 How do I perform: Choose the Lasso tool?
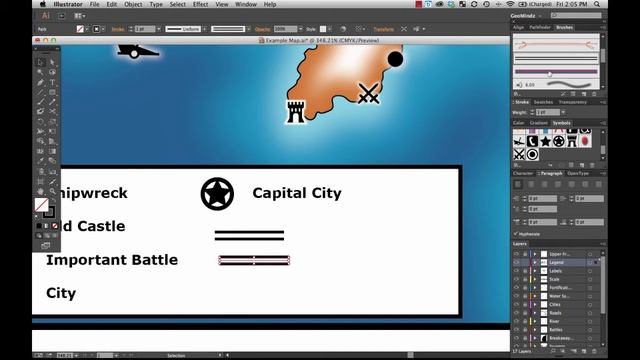coord(52,72)
